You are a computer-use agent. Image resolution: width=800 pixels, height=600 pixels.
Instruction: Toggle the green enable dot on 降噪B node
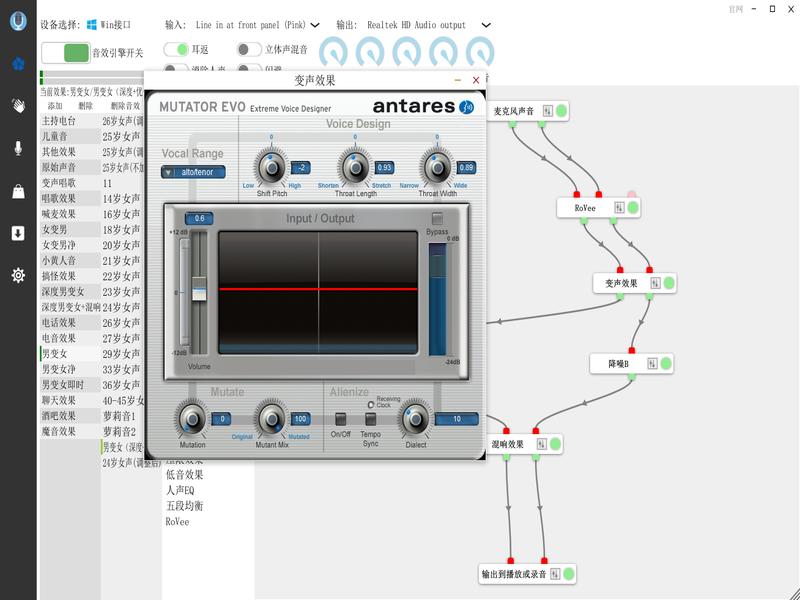[666, 363]
